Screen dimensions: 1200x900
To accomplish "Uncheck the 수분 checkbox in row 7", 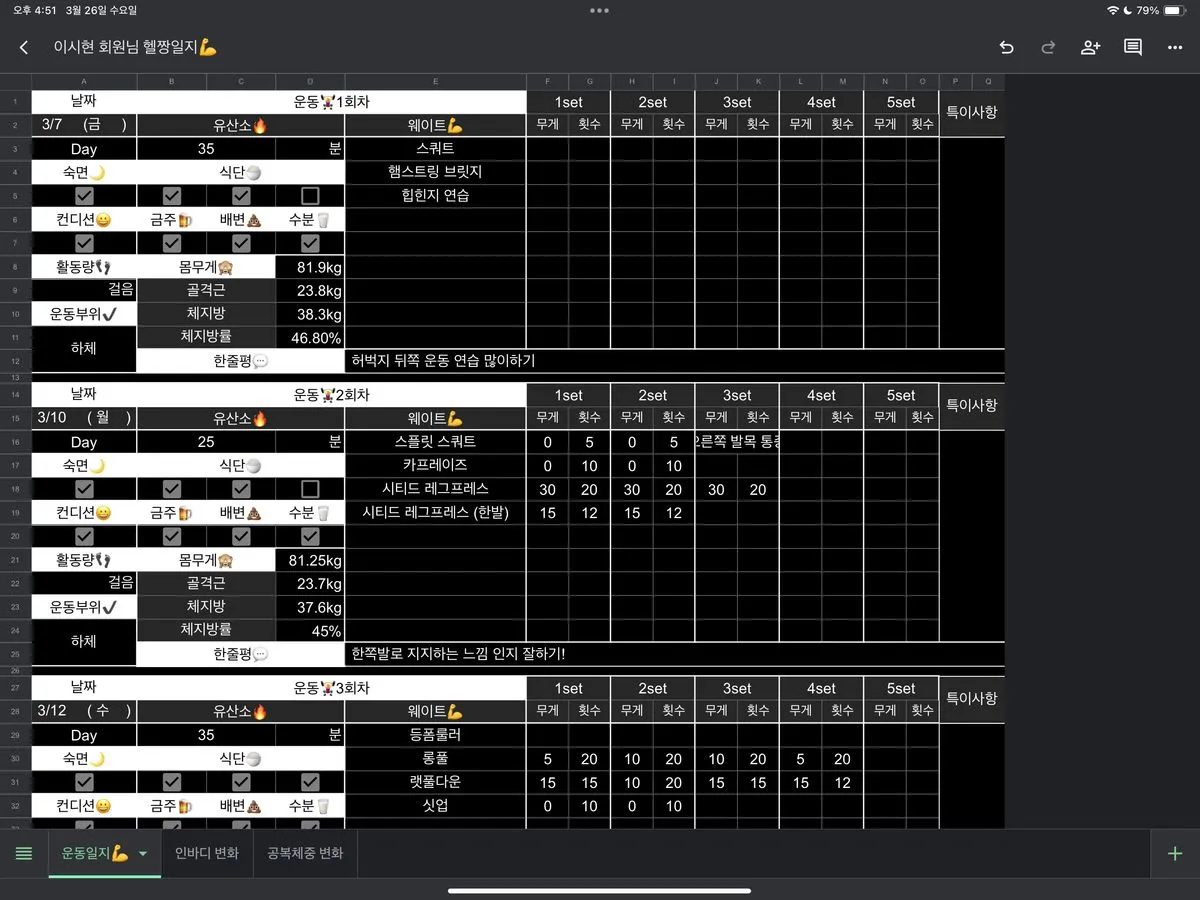I will pyautogui.click(x=310, y=243).
